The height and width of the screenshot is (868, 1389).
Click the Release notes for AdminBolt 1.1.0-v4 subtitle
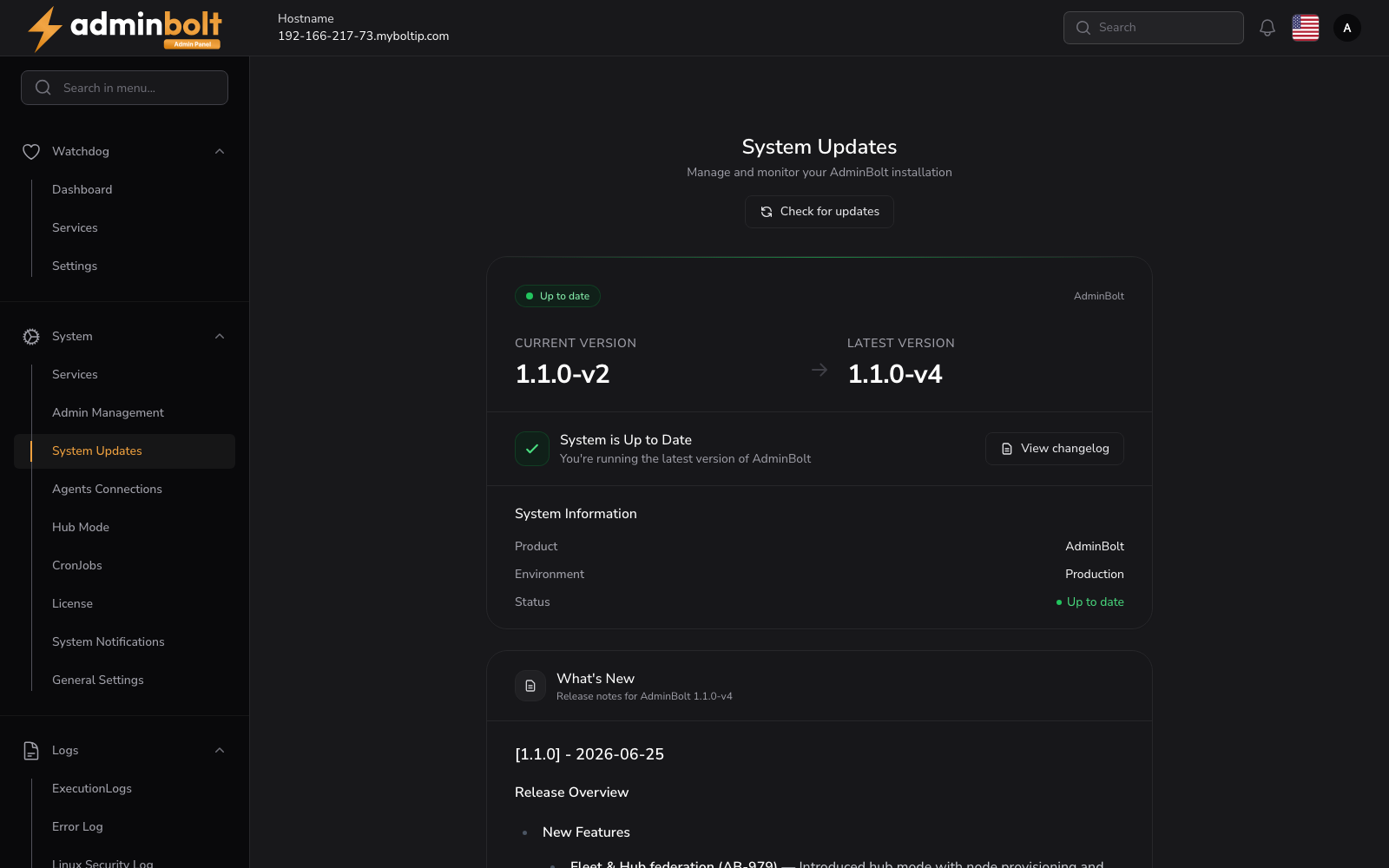pyautogui.click(x=644, y=697)
